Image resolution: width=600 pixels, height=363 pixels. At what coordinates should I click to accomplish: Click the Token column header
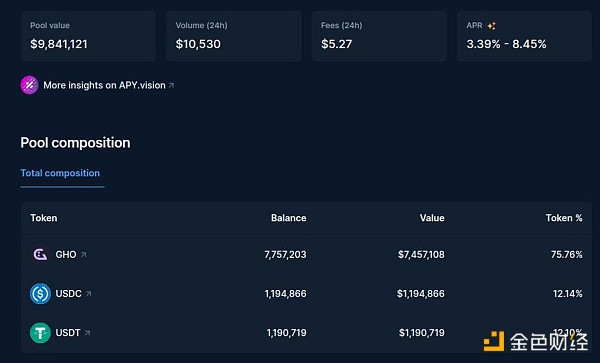(x=44, y=218)
